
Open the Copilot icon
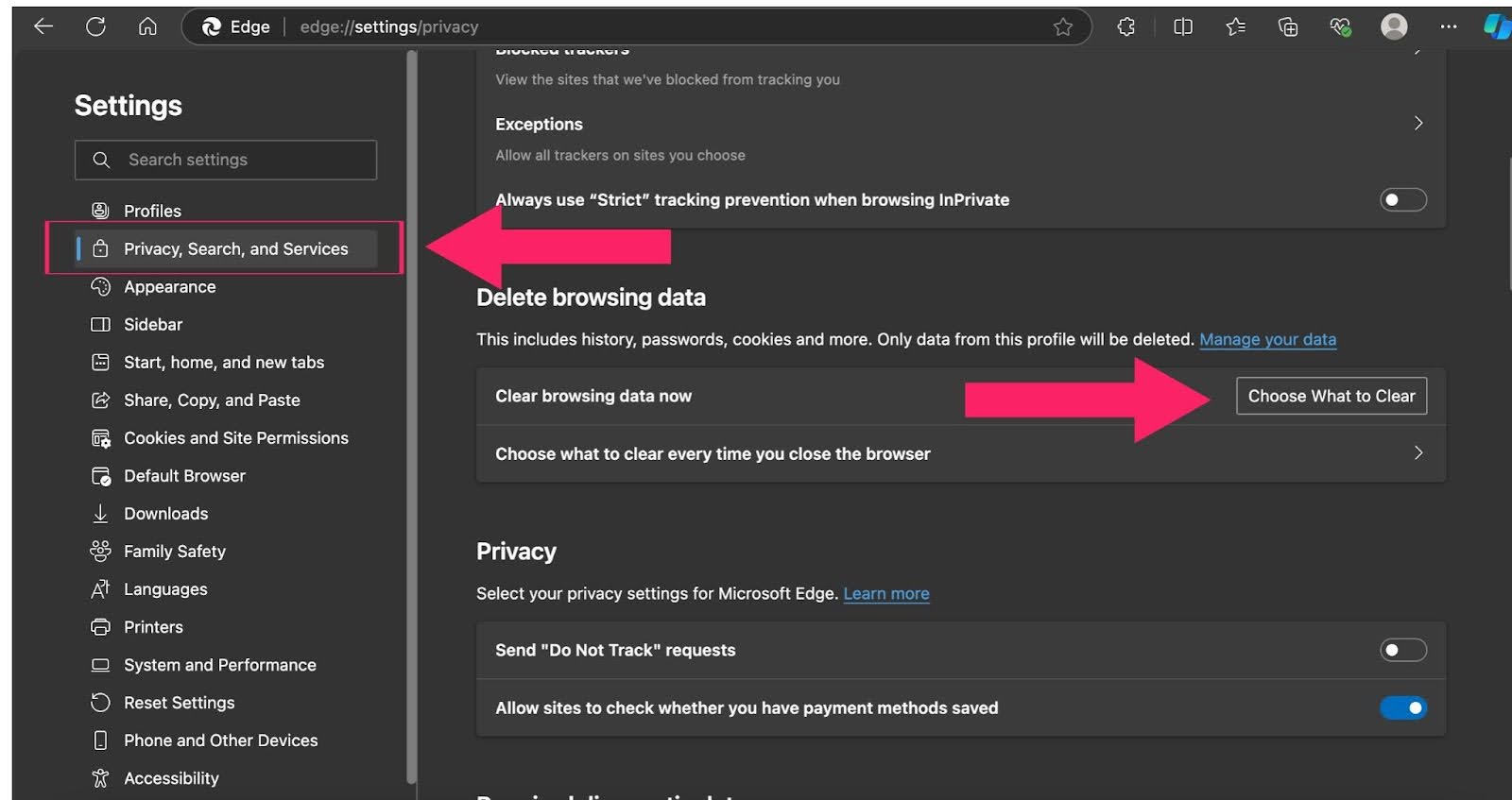point(1496,26)
